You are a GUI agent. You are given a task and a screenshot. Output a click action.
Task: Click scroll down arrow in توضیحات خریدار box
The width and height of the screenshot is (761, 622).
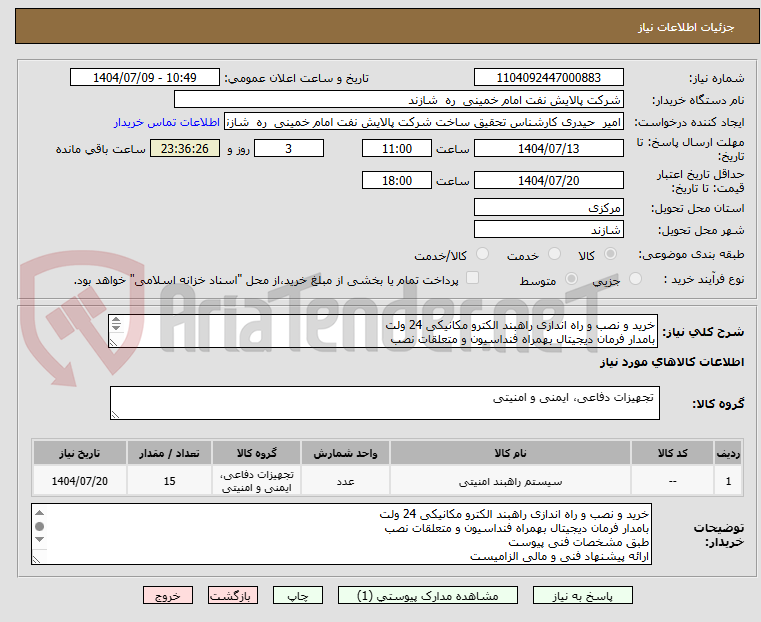click(x=40, y=540)
